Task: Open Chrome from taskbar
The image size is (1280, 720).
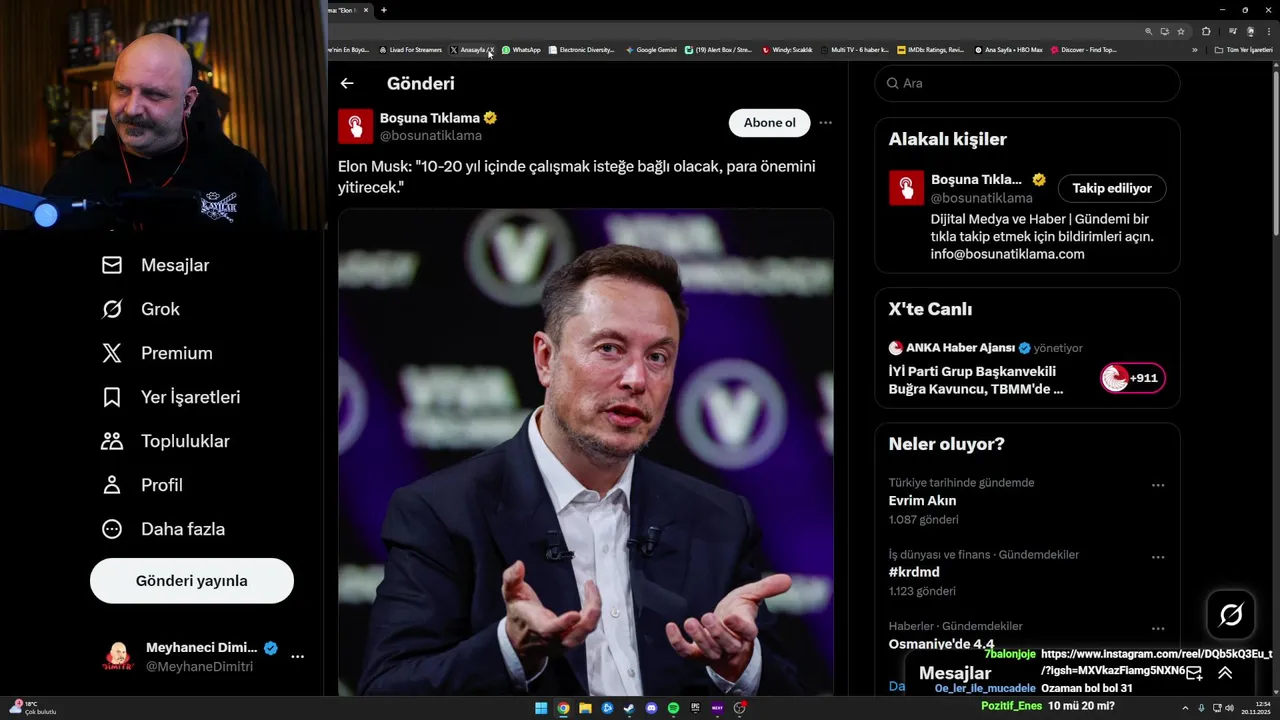Action: pos(563,708)
